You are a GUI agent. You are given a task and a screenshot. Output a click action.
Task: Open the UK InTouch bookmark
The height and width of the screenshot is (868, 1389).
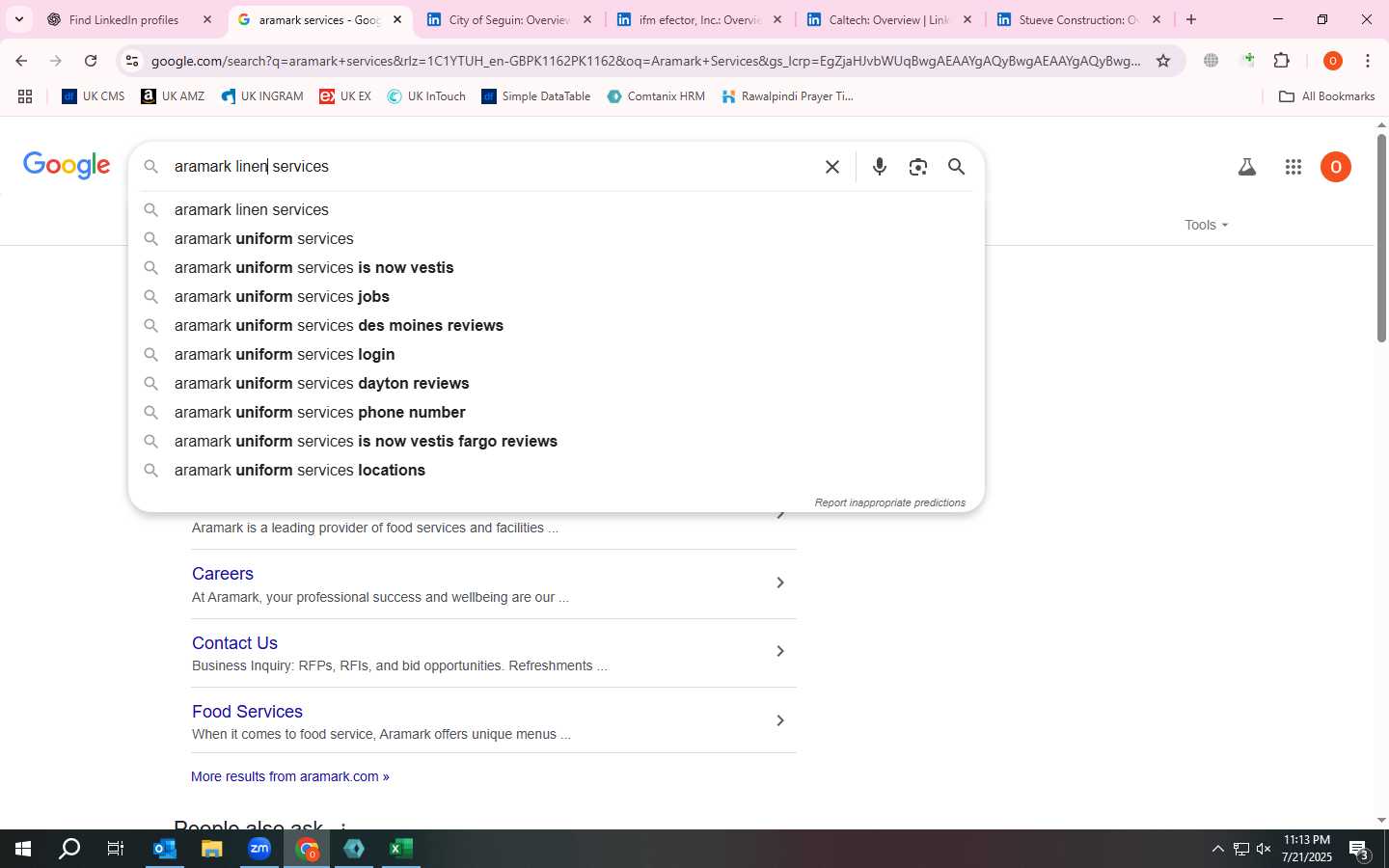click(x=426, y=96)
